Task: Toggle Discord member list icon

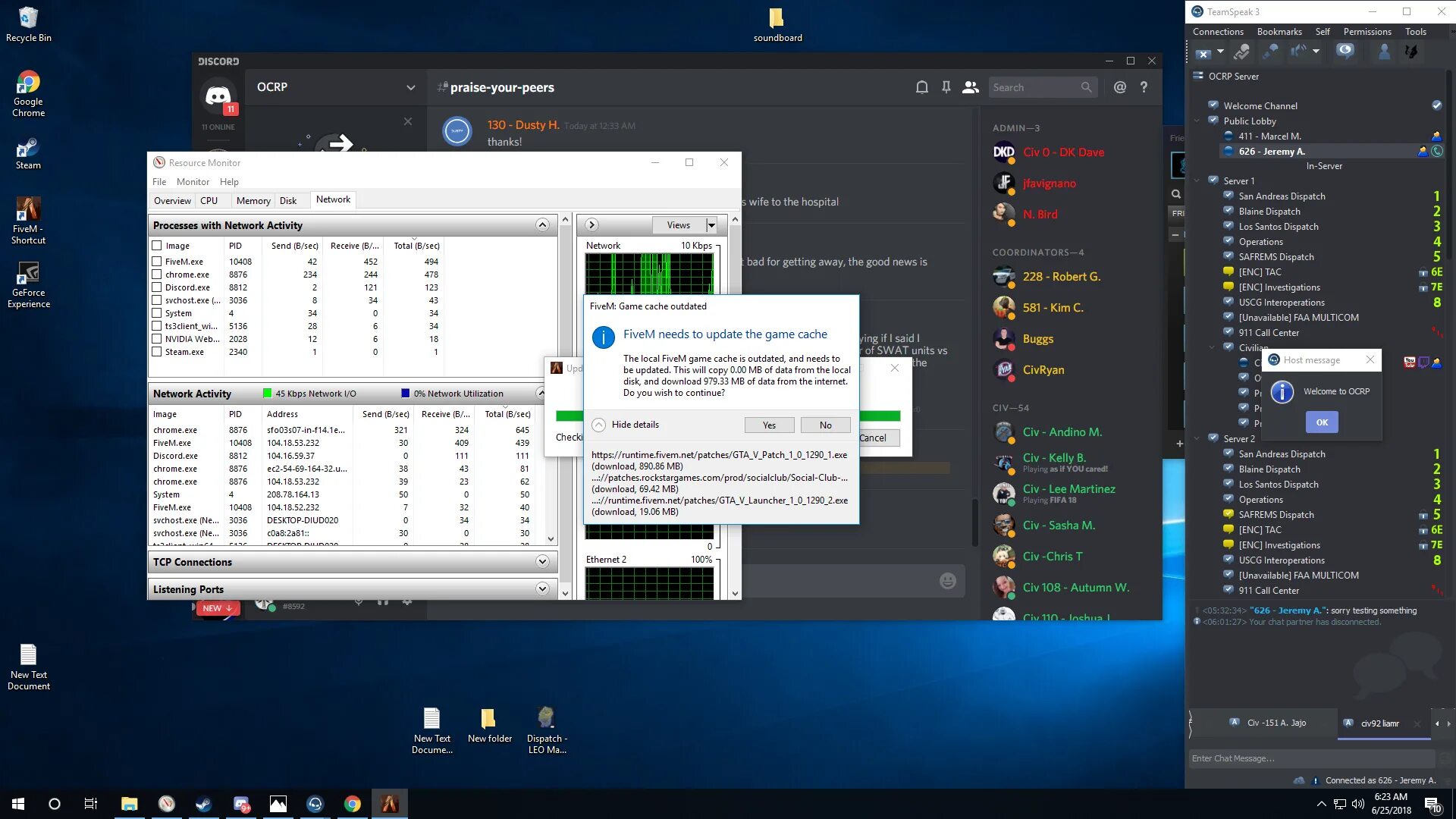Action: click(970, 87)
